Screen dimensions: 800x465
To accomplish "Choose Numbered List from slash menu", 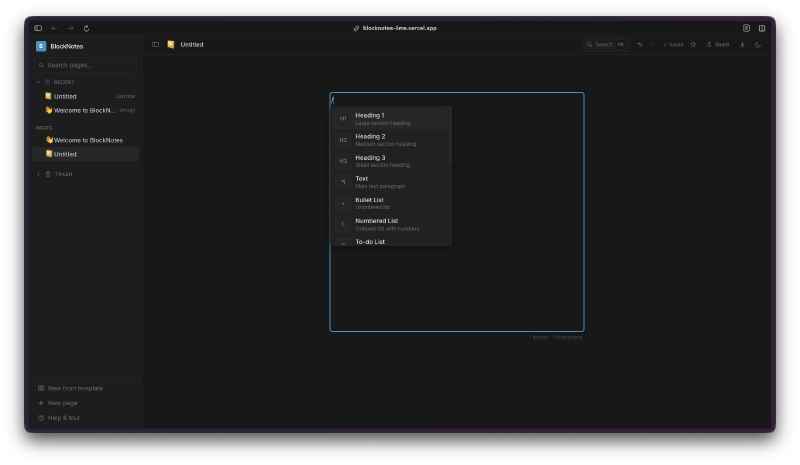I will tap(391, 224).
